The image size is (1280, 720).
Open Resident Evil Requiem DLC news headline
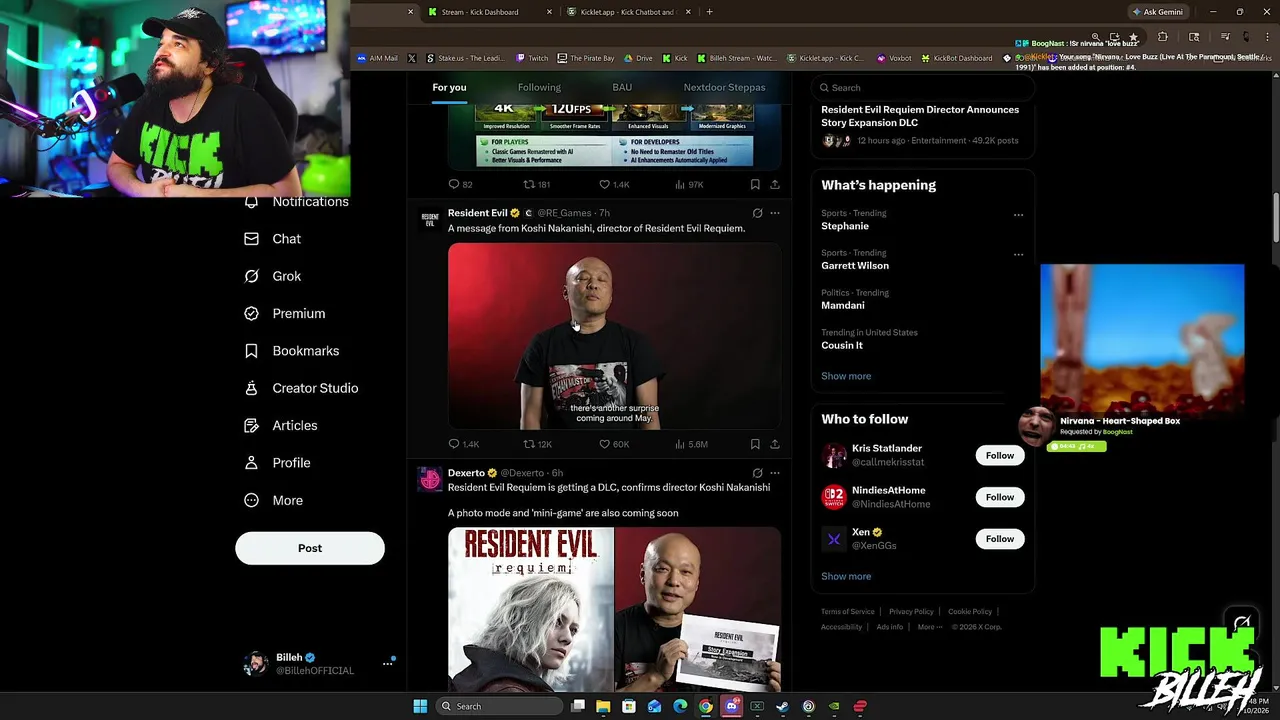click(920, 116)
